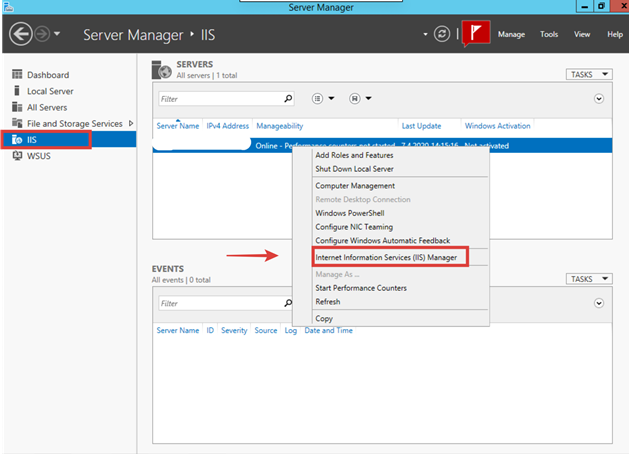The width and height of the screenshot is (629, 454).
Task: Click the Events filter search magnifier
Action: tap(288, 303)
